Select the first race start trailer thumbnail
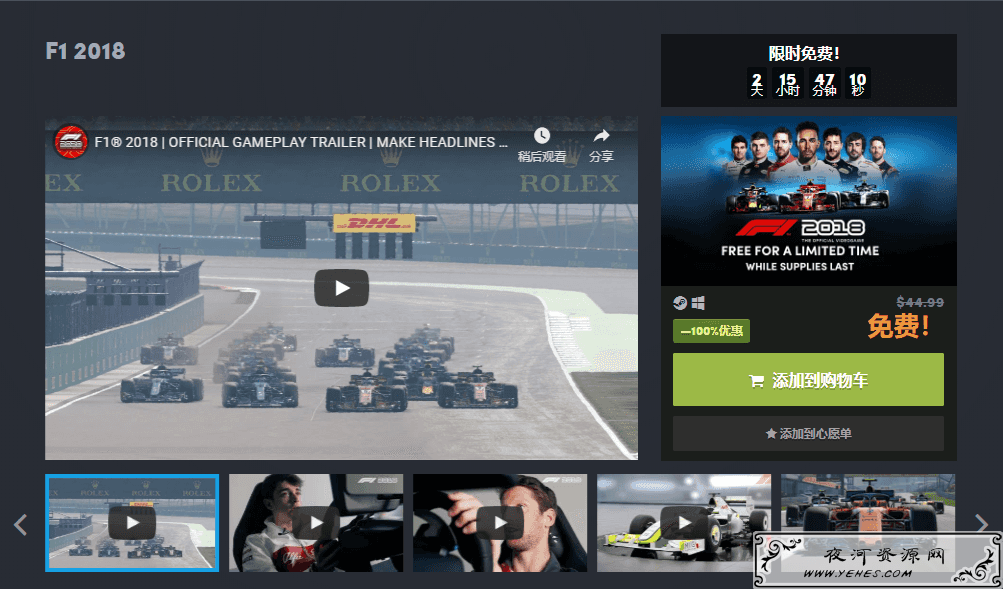The width and height of the screenshot is (1003, 589). pyautogui.click(x=132, y=522)
